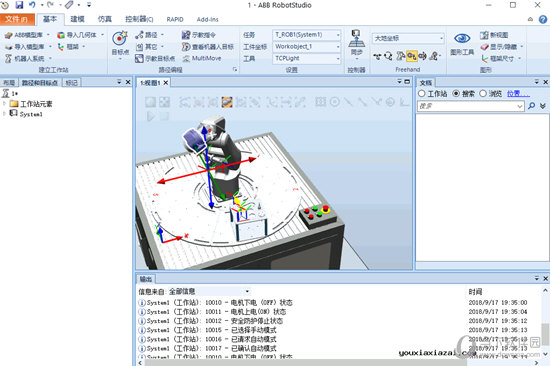The image size is (550, 366).
Task: Click the search magnifier in 文档 panel
Action: (x=531, y=106)
